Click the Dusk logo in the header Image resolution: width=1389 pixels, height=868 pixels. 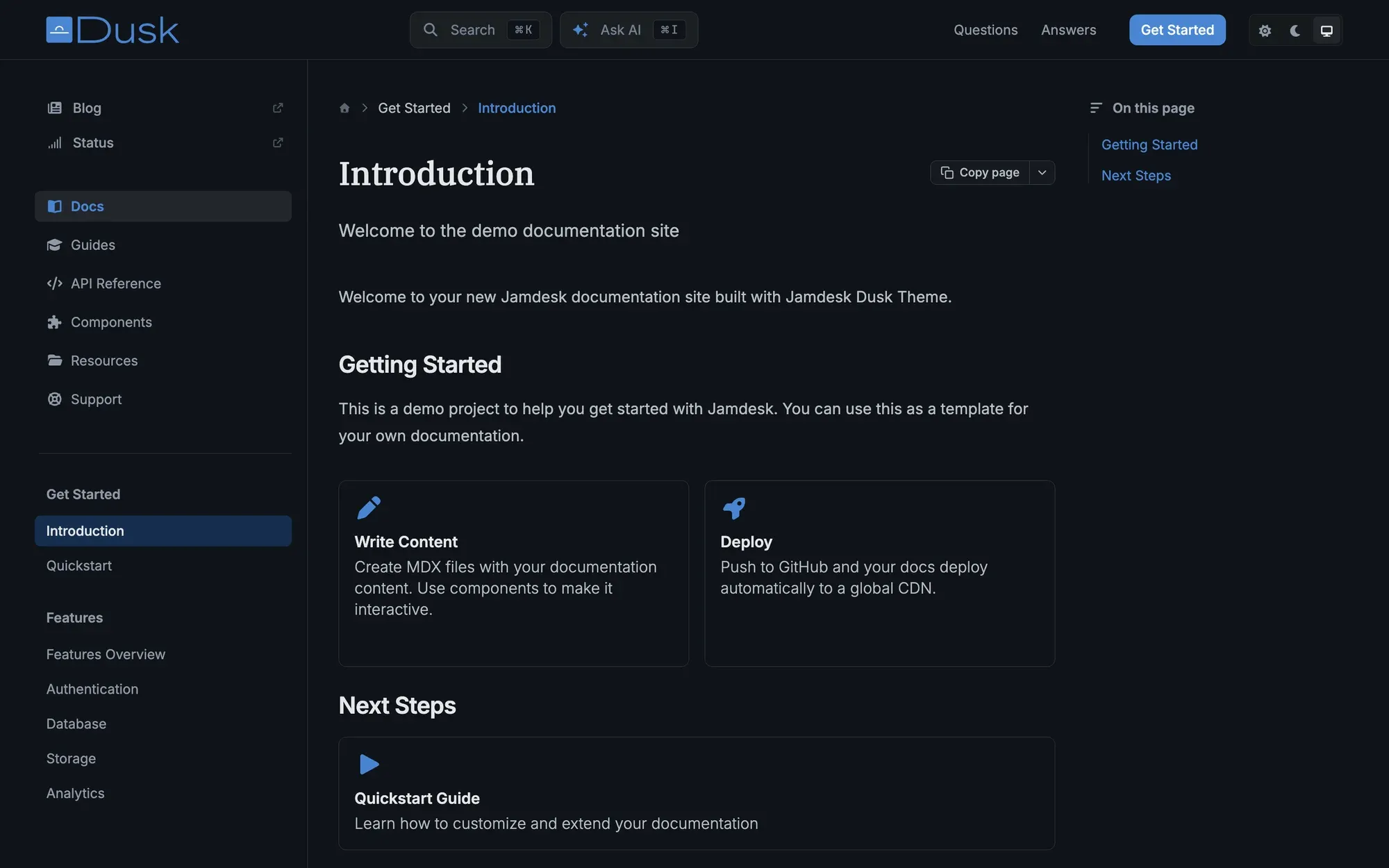point(113,30)
